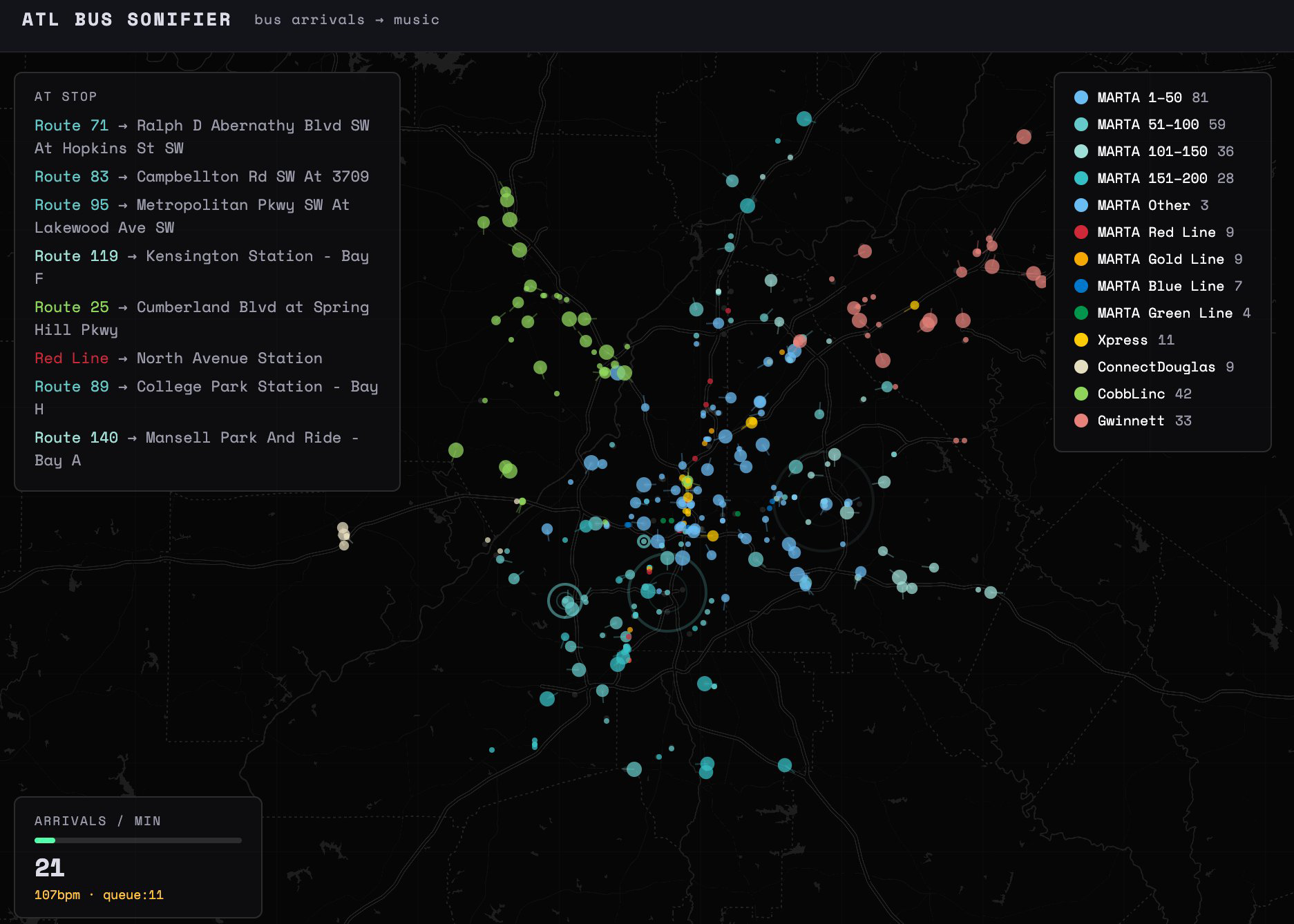Select the 'MARTA 101-150' legend label
Viewport: 1294px width, 924px height.
(1152, 151)
